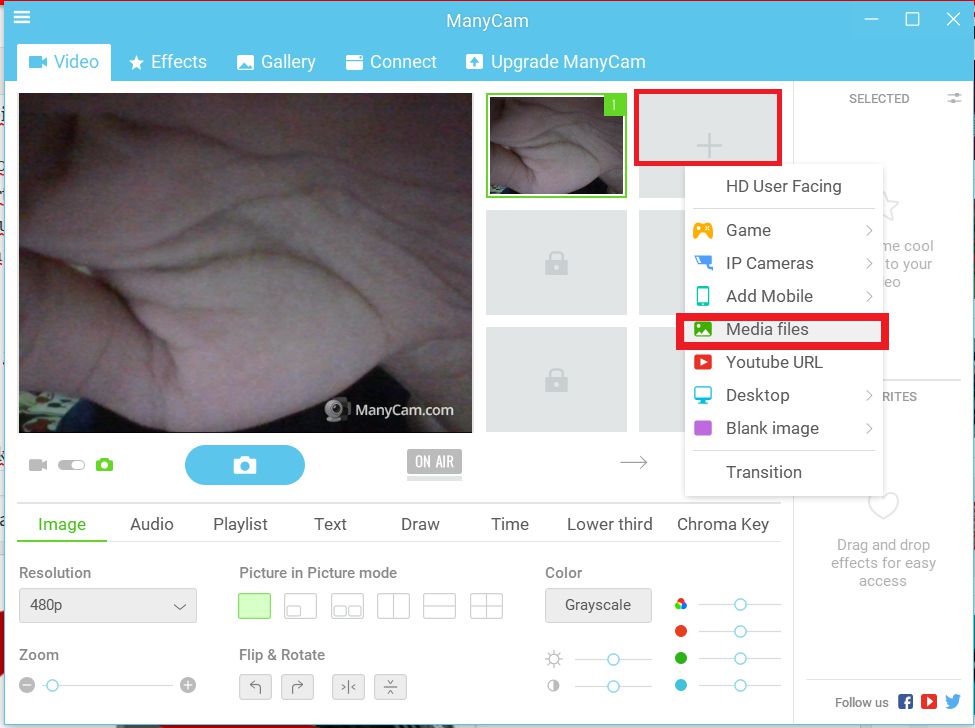The height and width of the screenshot is (728, 975).
Task: Adjust the red color slider
Action: [x=740, y=632]
